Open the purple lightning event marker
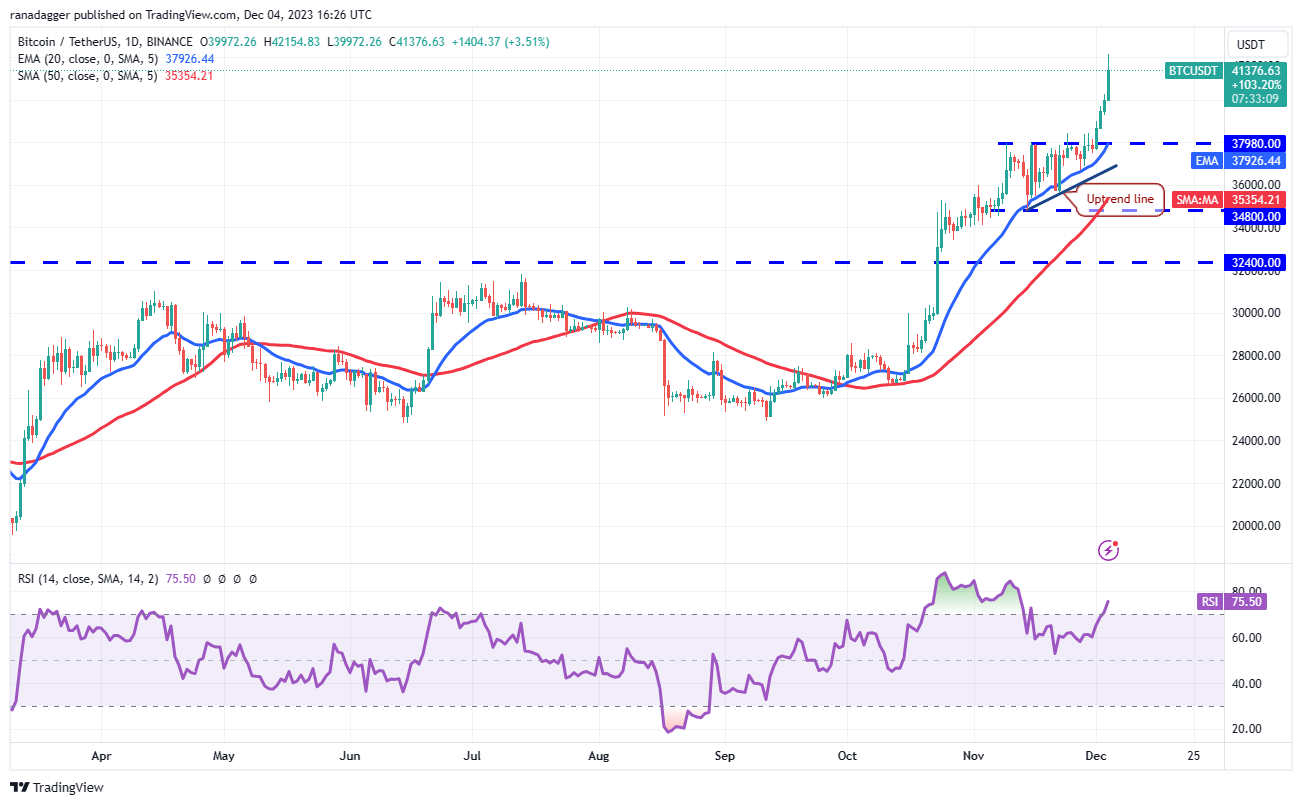The width and height of the screenshot is (1302, 805). pyautogui.click(x=1108, y=549)
